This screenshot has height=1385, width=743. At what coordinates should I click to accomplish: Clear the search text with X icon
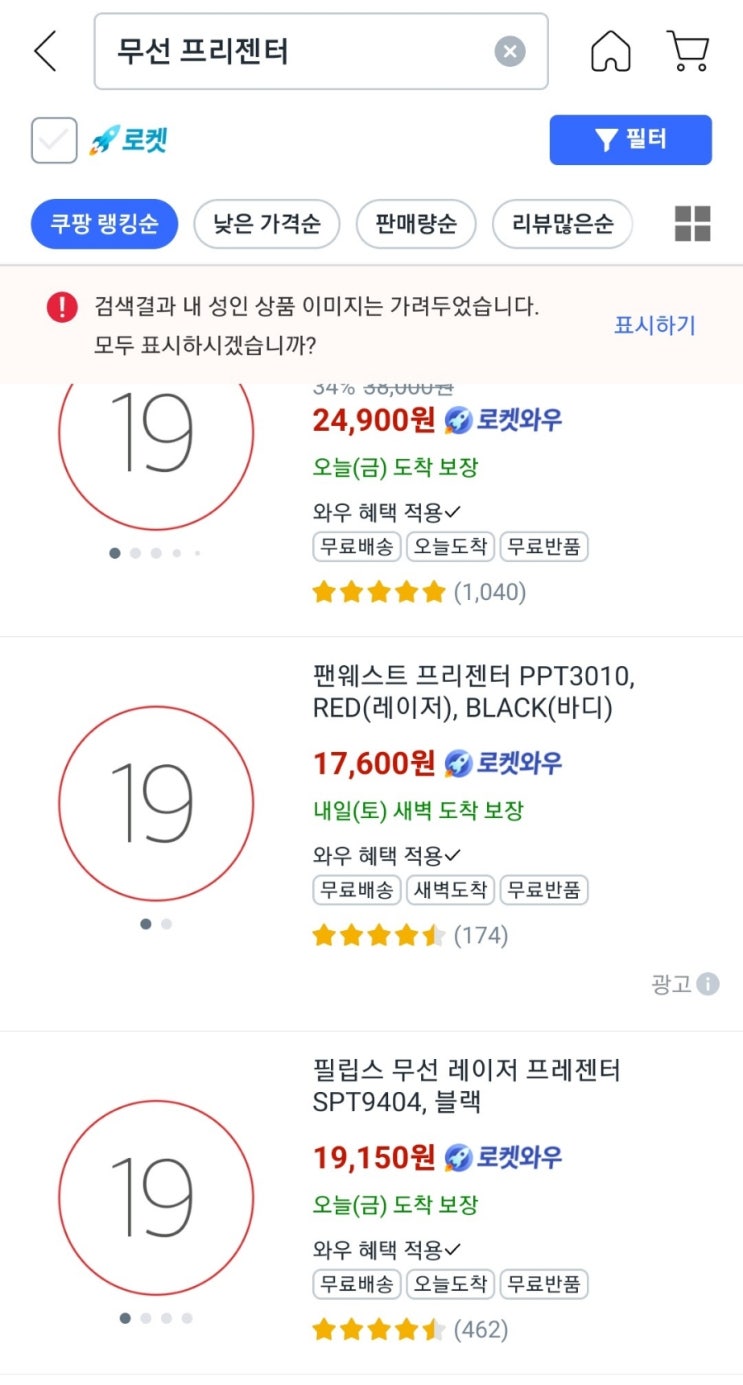(510, 52)
